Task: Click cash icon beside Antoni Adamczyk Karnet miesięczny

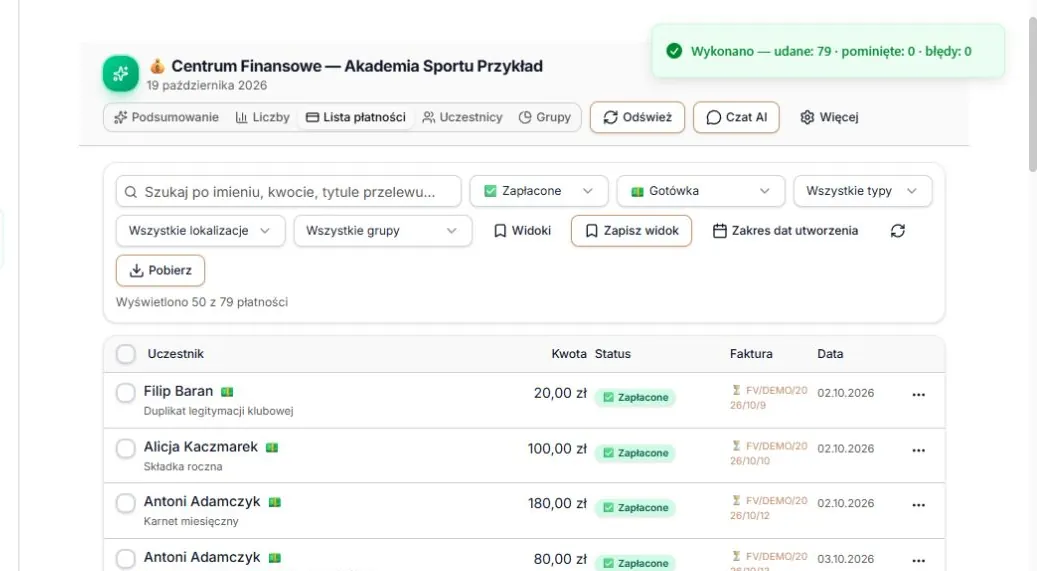Action: (x=274, y=502)
